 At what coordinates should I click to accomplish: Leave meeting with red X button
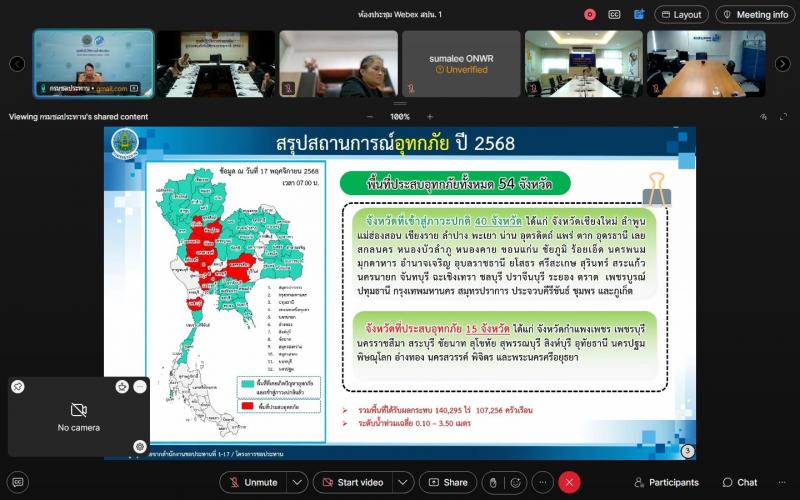pyautogui.click(x=569, y=482)
